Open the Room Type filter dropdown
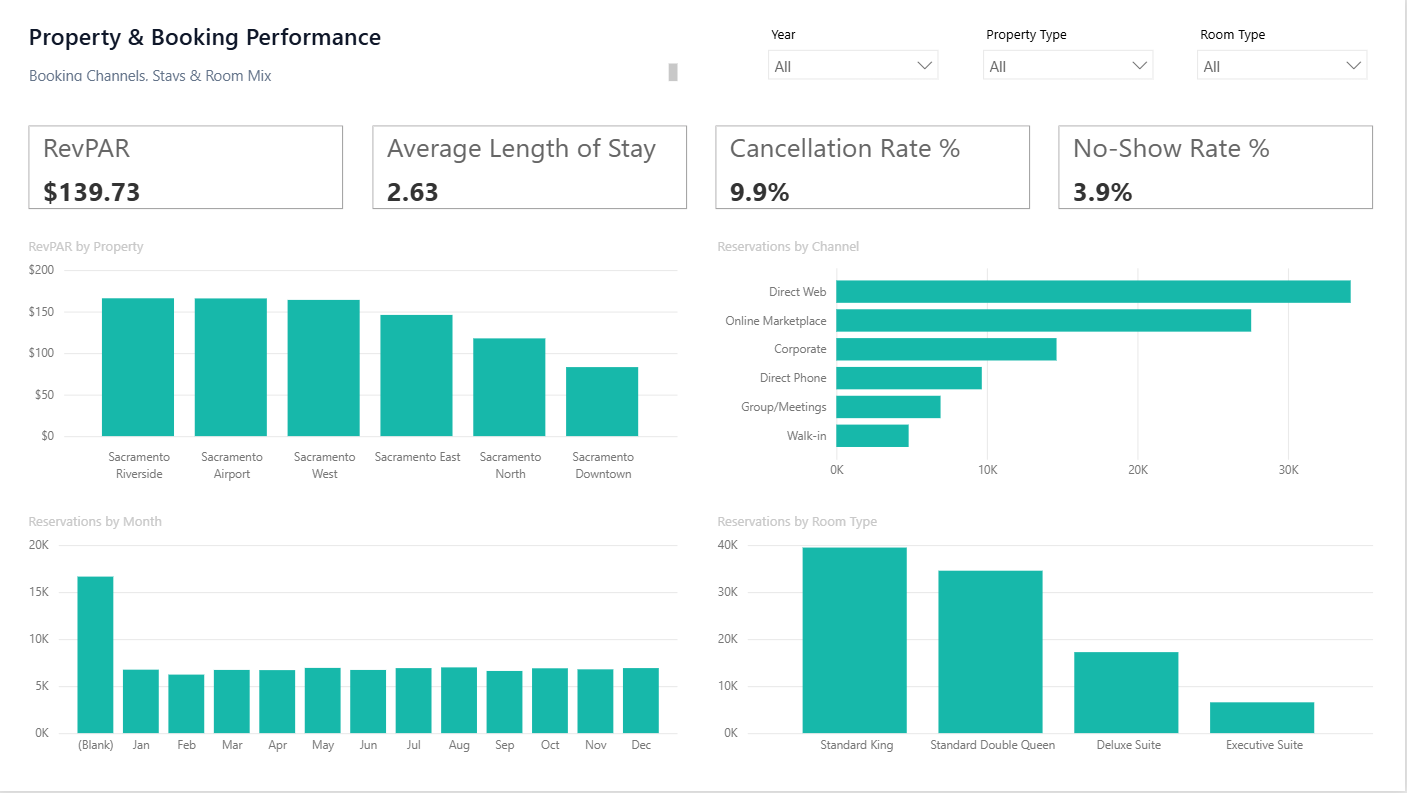Screen dimensions: 1407x793 (1282, 66)
